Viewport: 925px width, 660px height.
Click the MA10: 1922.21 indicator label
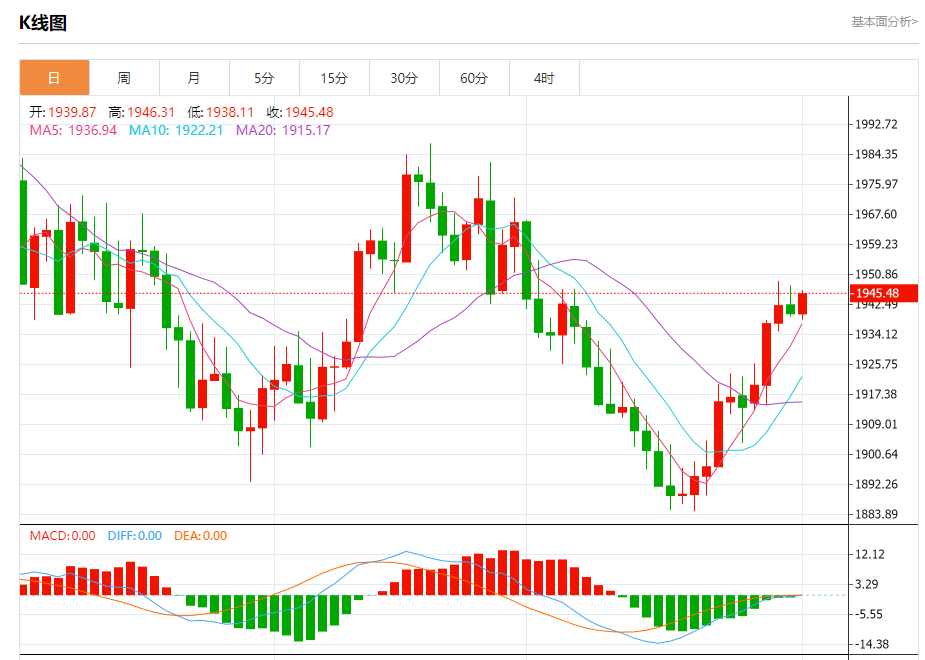point(176,130)
